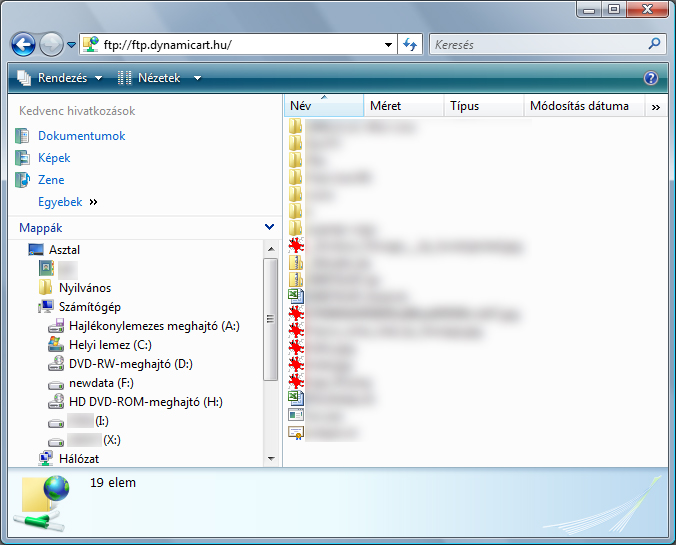Click the Forward navigation arrow

[x=51, y=44]
